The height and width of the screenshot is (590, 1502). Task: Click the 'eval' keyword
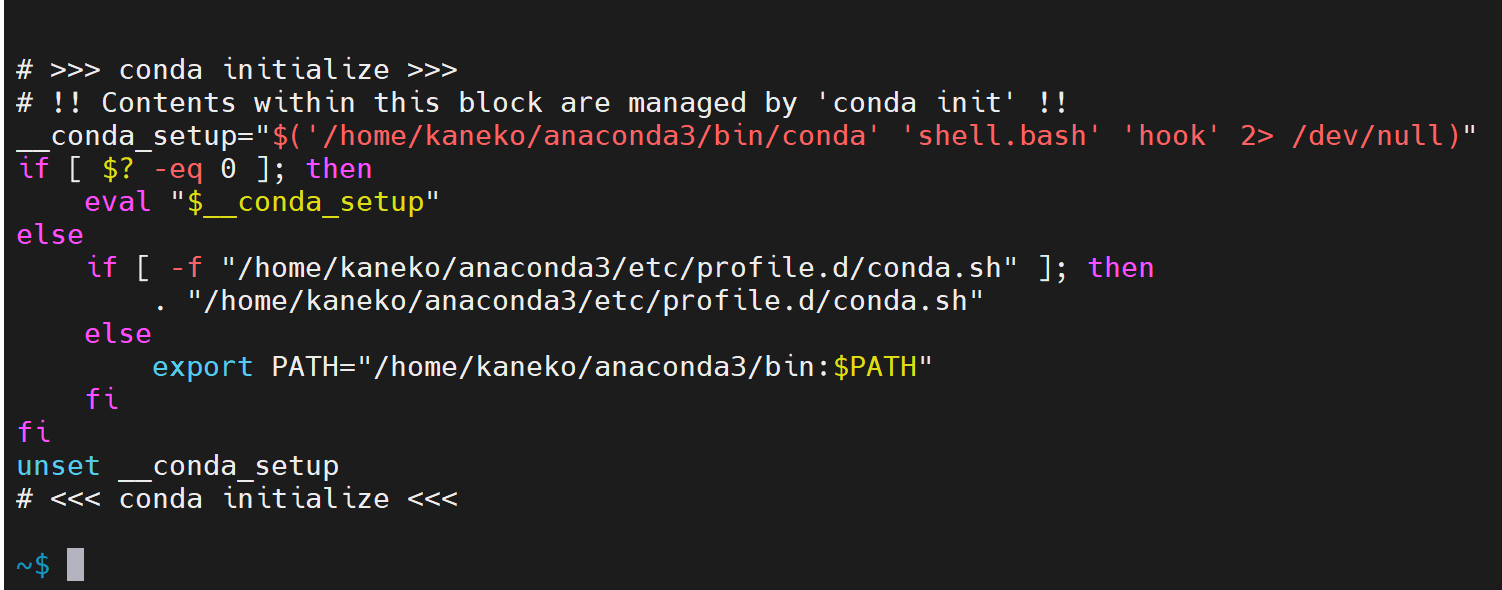[118, 202]
